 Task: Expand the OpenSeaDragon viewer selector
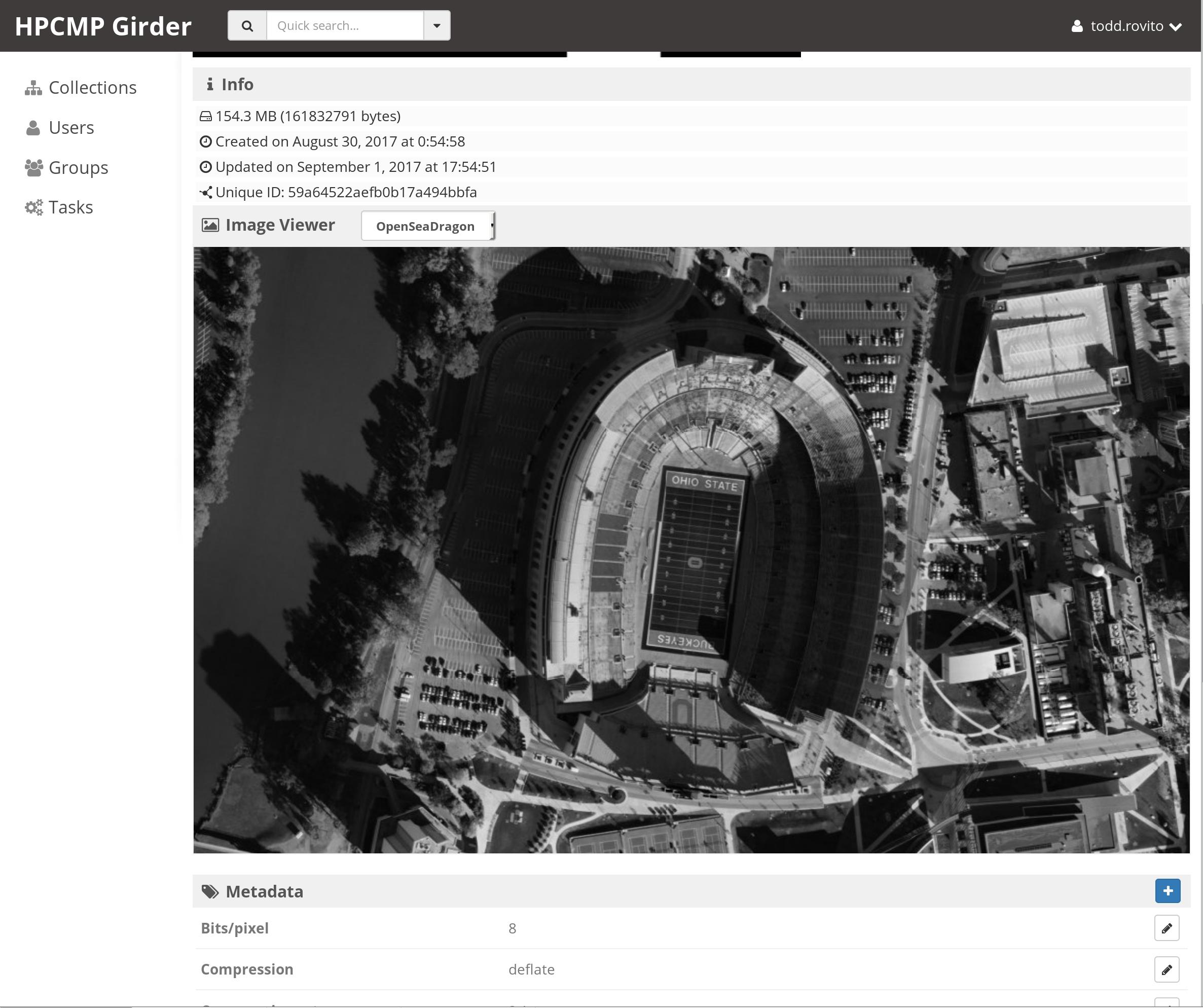click(428, 226)
